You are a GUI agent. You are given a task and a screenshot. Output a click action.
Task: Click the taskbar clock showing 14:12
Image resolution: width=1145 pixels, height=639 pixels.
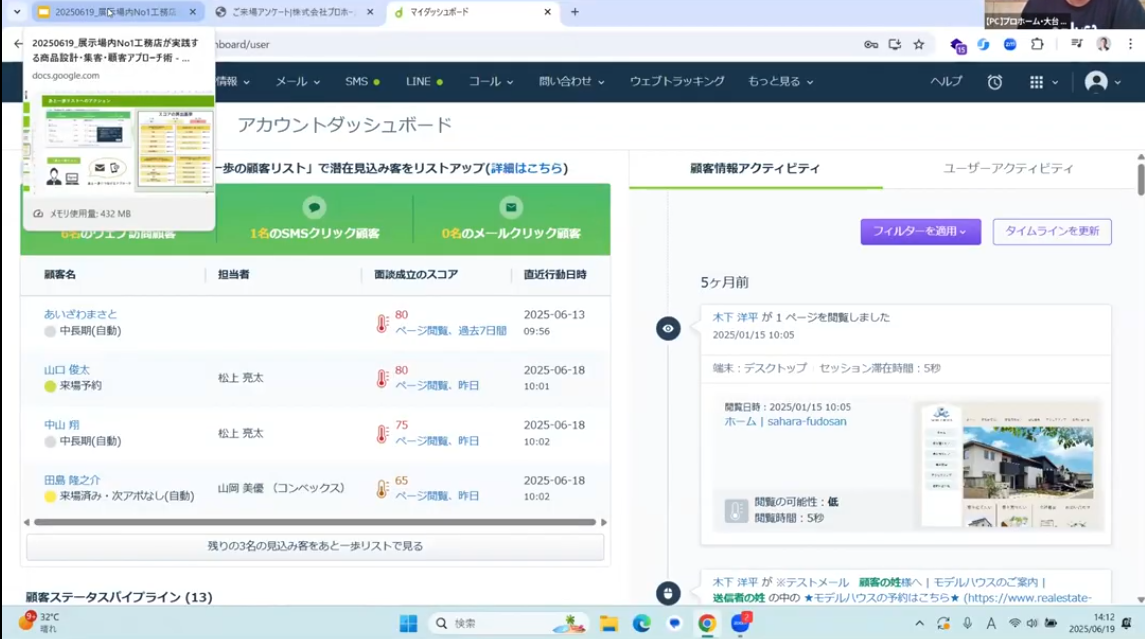tap(1092, 623)
